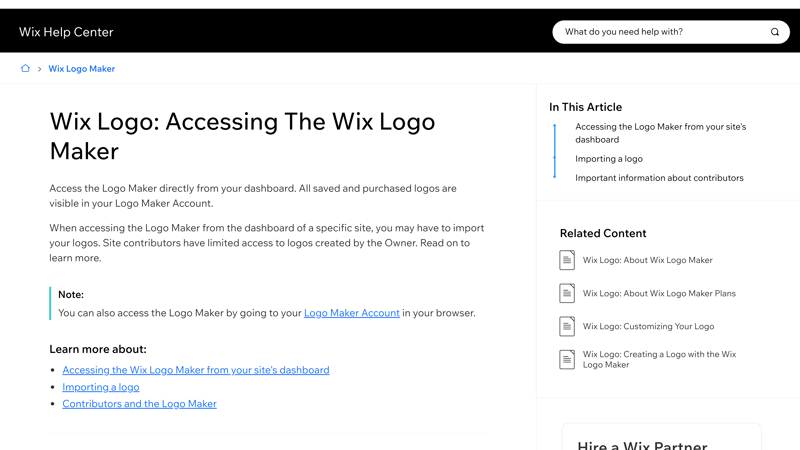Viewport: 800px width, 450px height.
Task: Click the home icon in breadcrumb
Action: (25, 69)
